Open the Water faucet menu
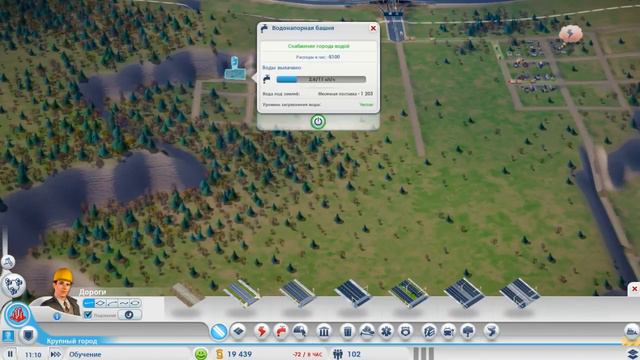The height and width of the screenshot is (360, 640). pos(281,331)
